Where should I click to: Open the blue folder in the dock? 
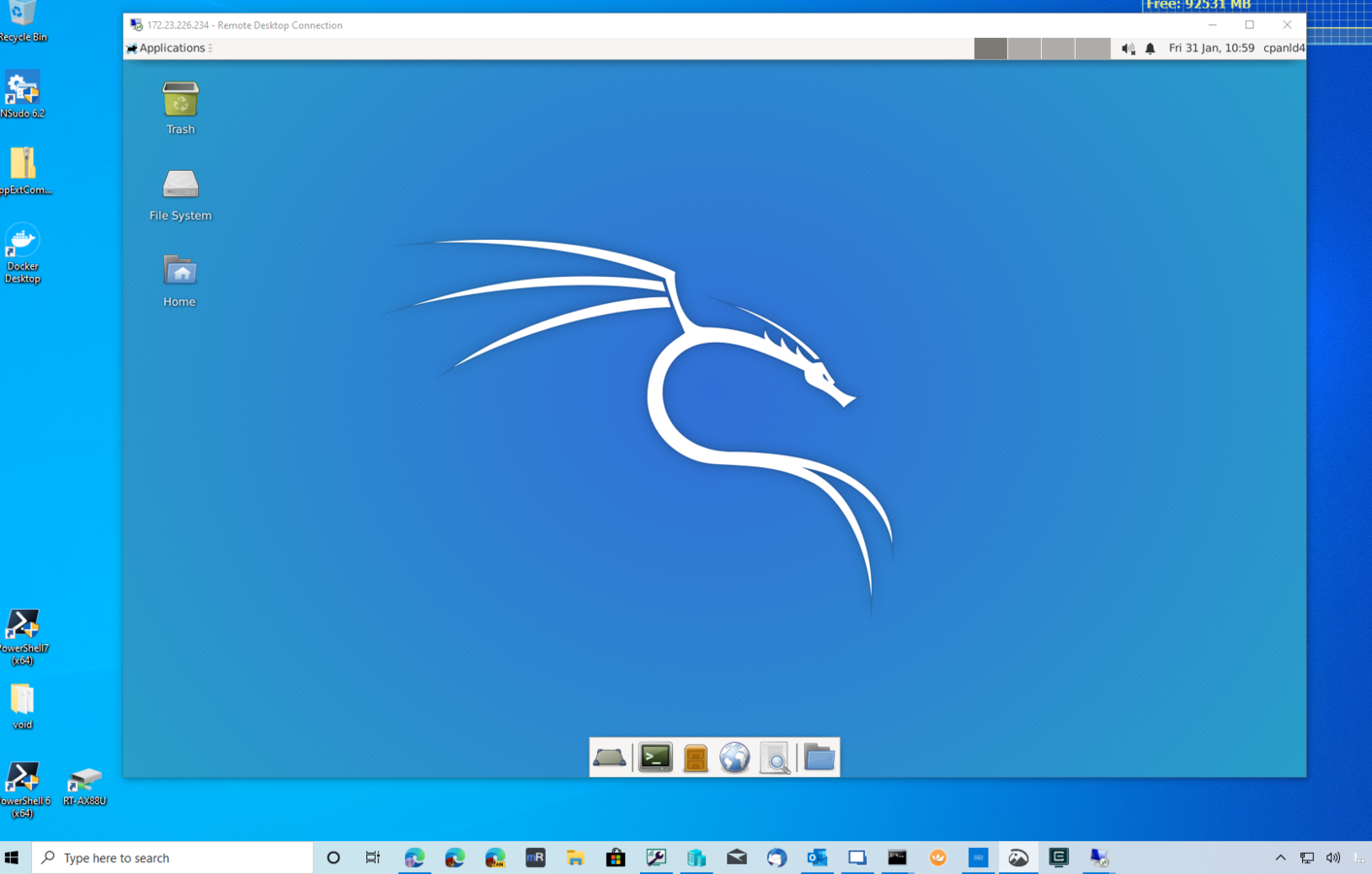click(x=819, y=757)
